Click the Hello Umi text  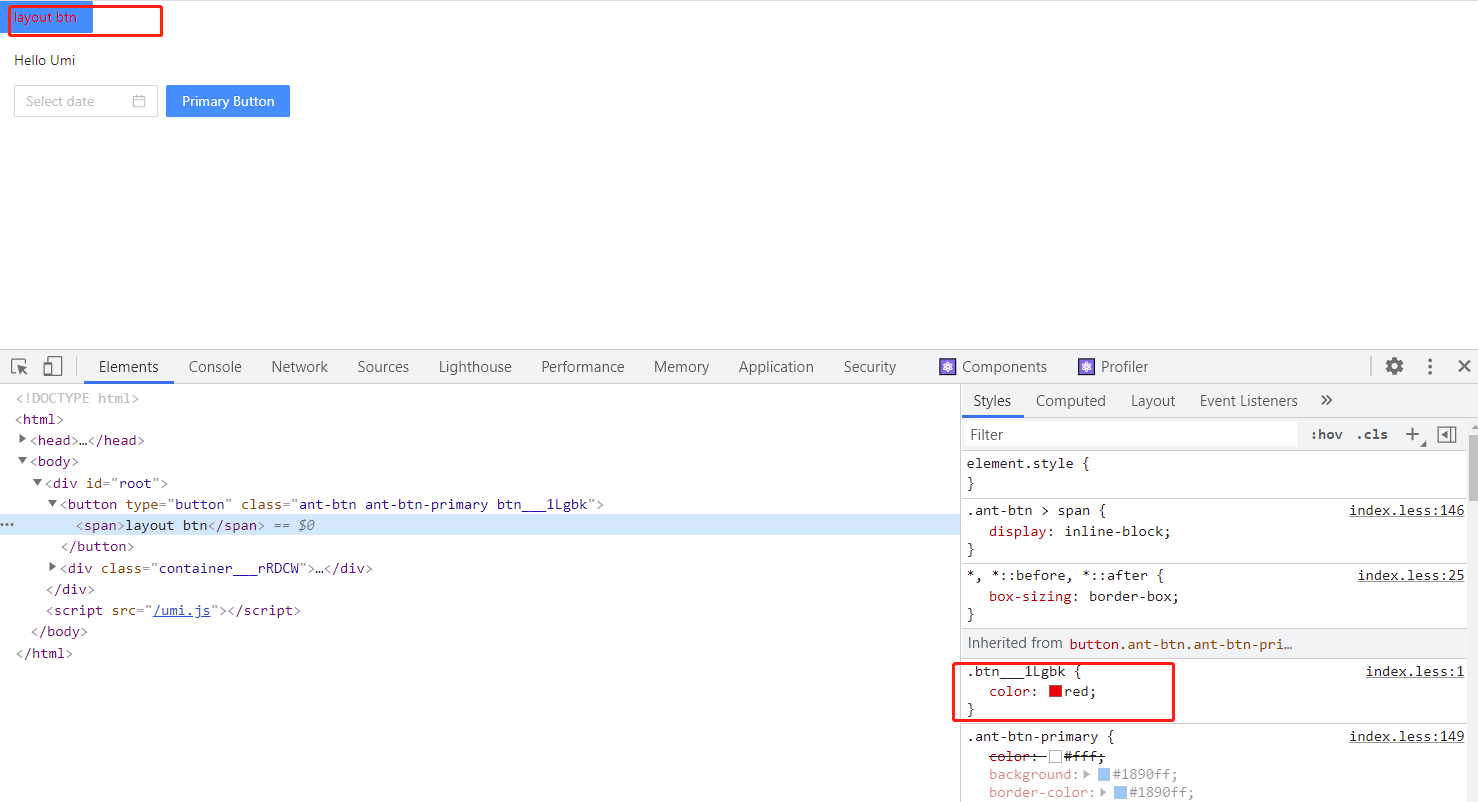point(45,60)
